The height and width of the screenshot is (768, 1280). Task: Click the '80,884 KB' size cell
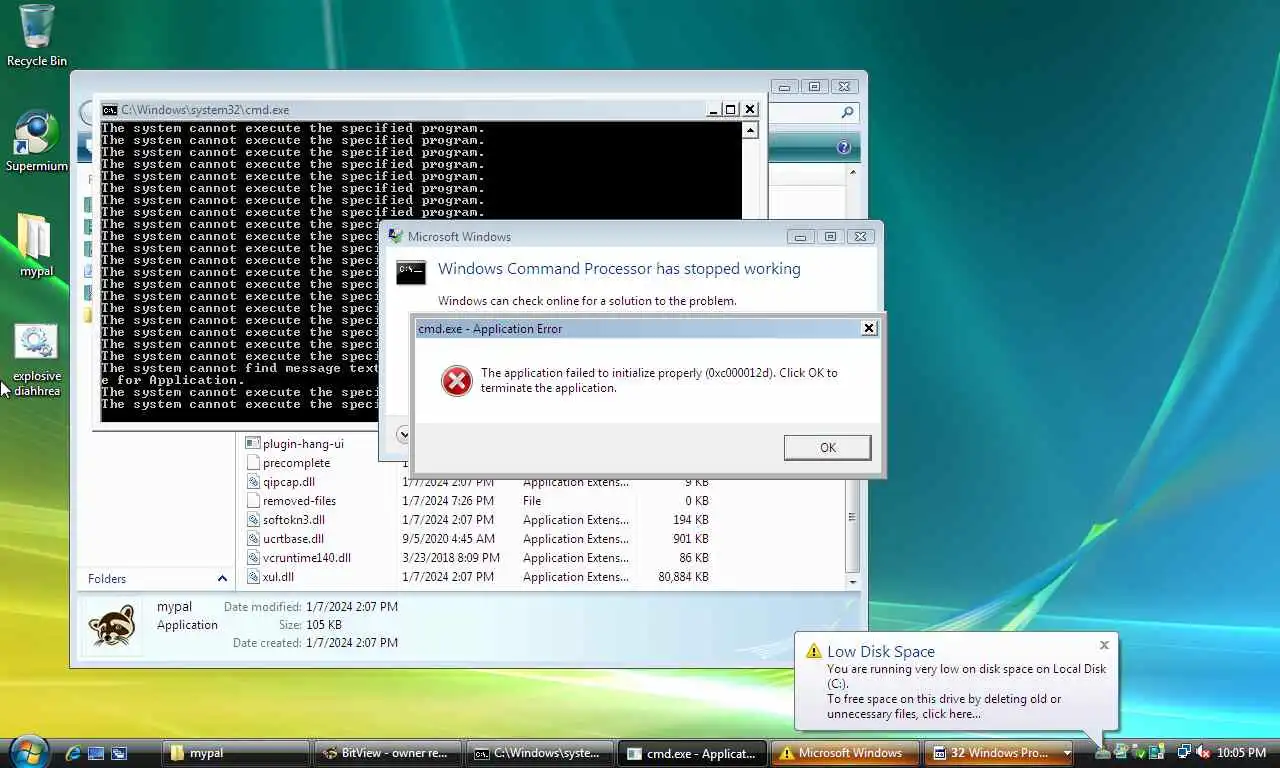(x=683, y=577)
